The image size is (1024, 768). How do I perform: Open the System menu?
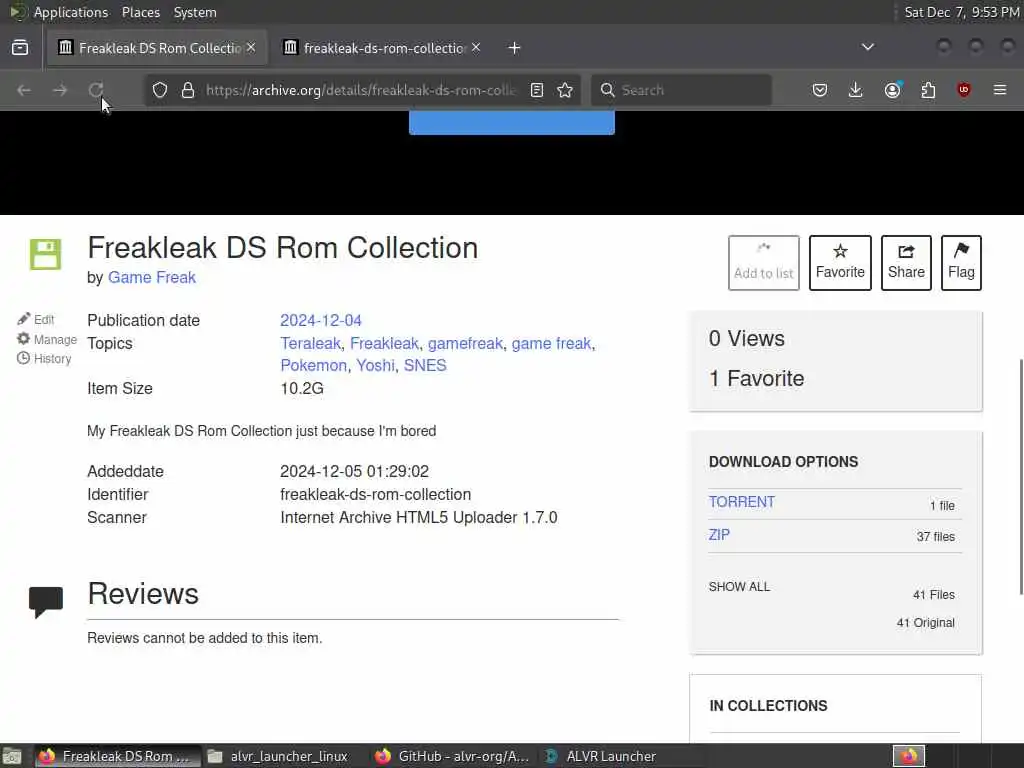tap(195, 12)
